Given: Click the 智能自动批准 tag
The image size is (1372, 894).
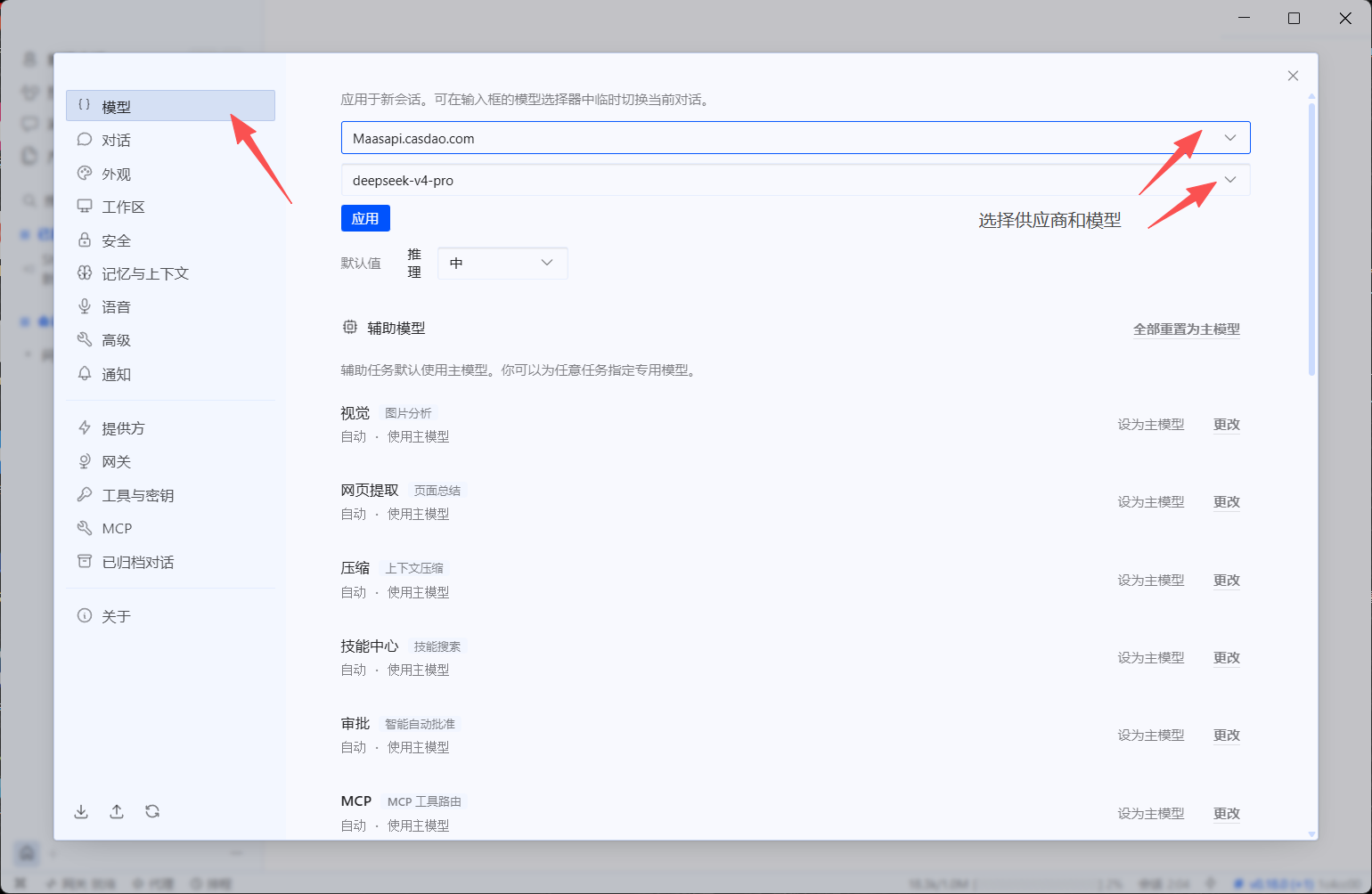Looking at the screenshot, I should point(420,724).
